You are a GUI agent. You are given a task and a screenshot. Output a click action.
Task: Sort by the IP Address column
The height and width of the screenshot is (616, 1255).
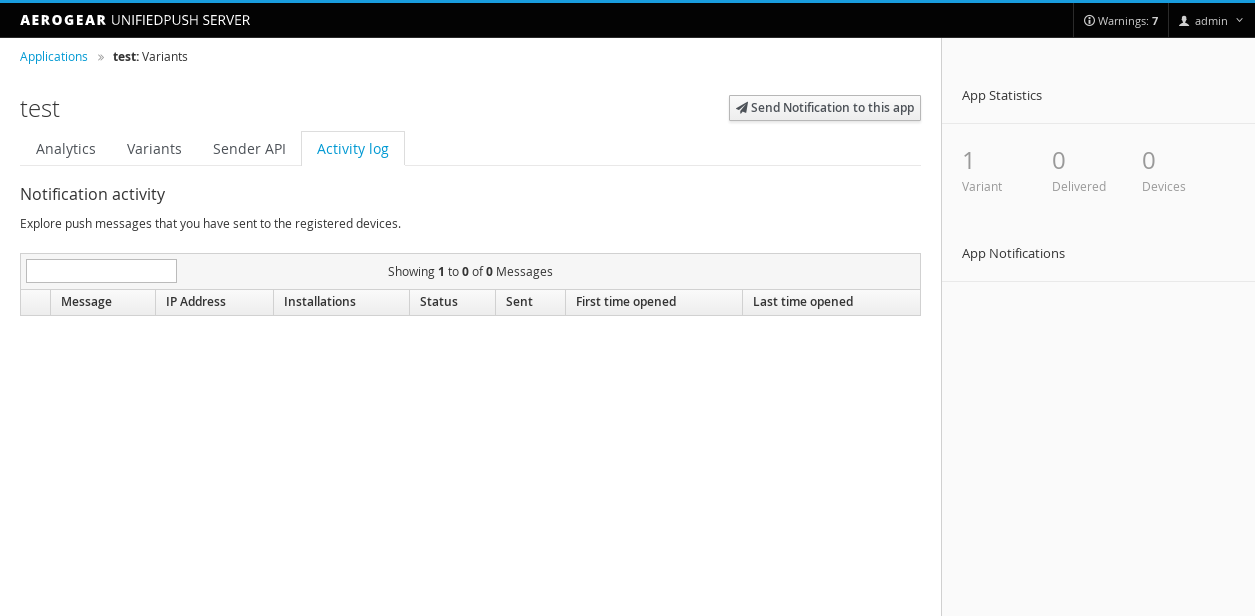196,302
